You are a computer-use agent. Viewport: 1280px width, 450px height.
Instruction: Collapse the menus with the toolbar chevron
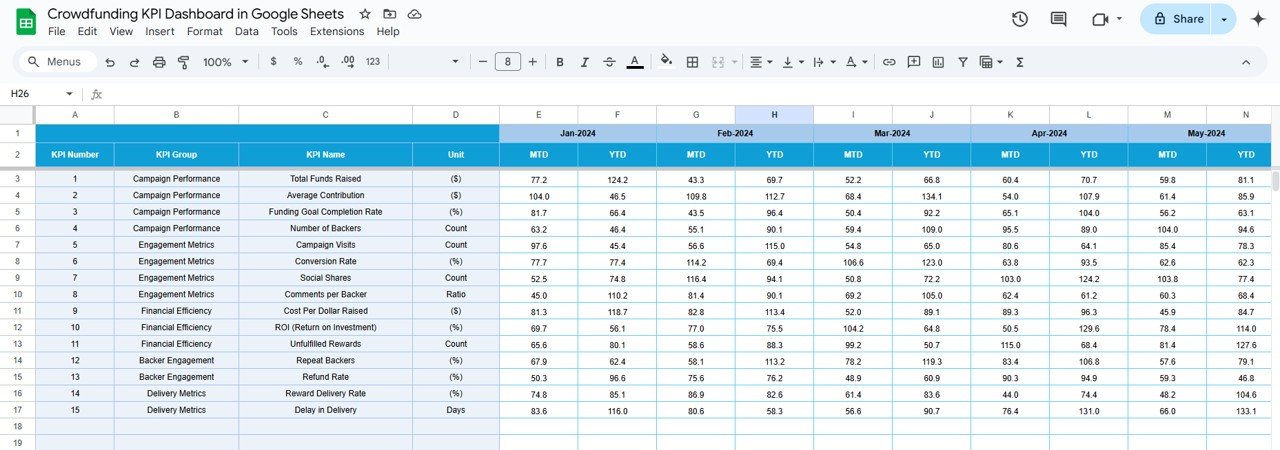tap(1246, 62)
